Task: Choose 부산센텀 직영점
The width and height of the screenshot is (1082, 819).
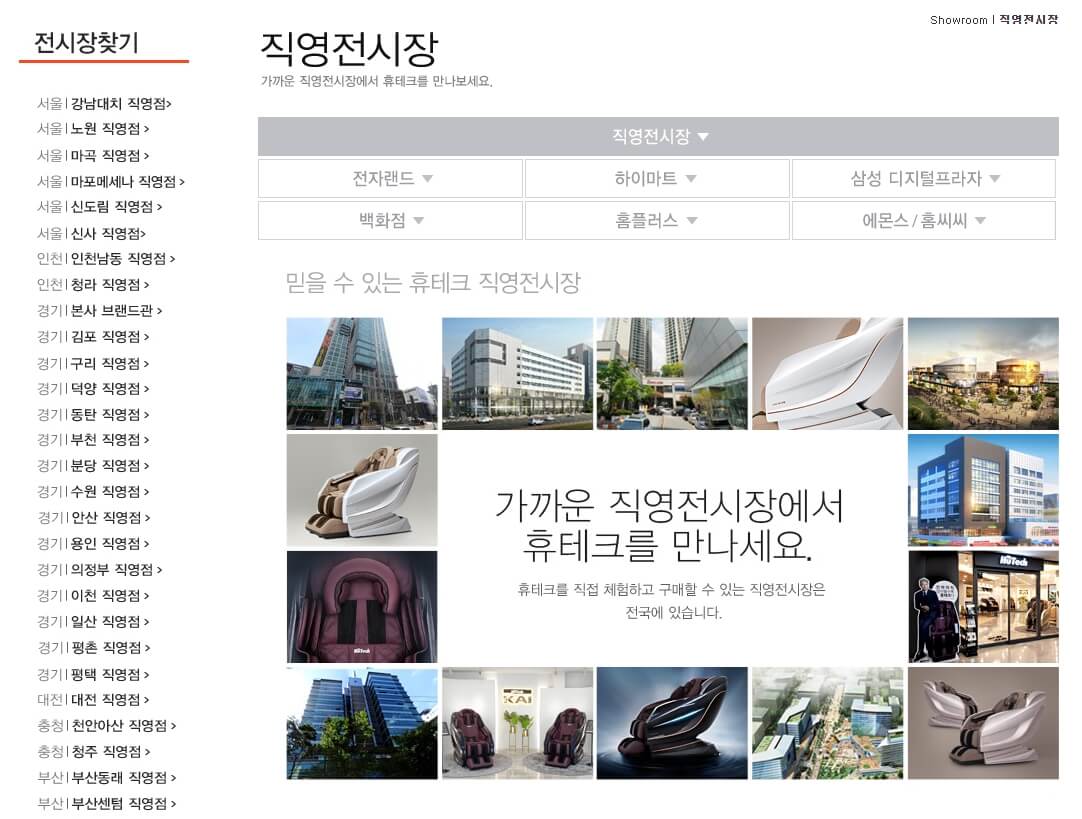Action: point(107,804)
